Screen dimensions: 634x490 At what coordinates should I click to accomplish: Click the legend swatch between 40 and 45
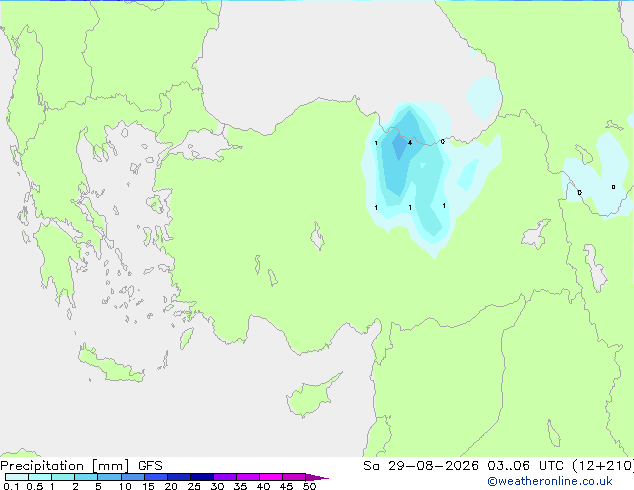(271, 477)
